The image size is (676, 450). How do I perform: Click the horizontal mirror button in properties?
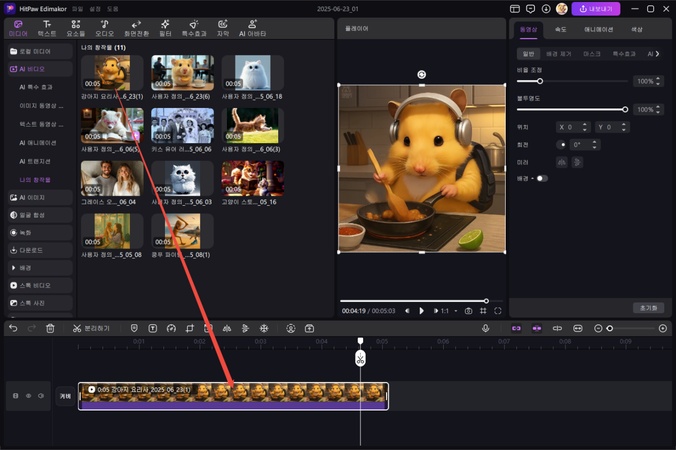point(562,162)
